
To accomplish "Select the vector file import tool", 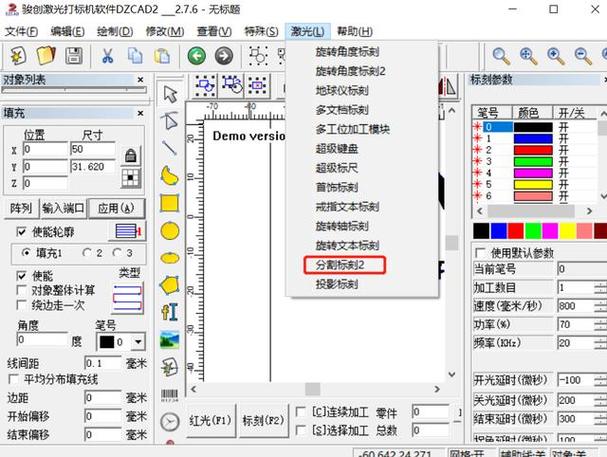I will coord(170,366).
